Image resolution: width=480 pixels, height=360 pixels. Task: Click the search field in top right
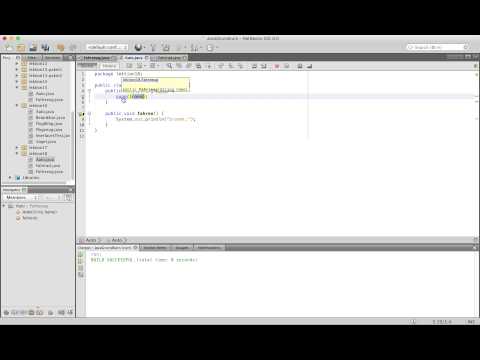coord(438,47)
